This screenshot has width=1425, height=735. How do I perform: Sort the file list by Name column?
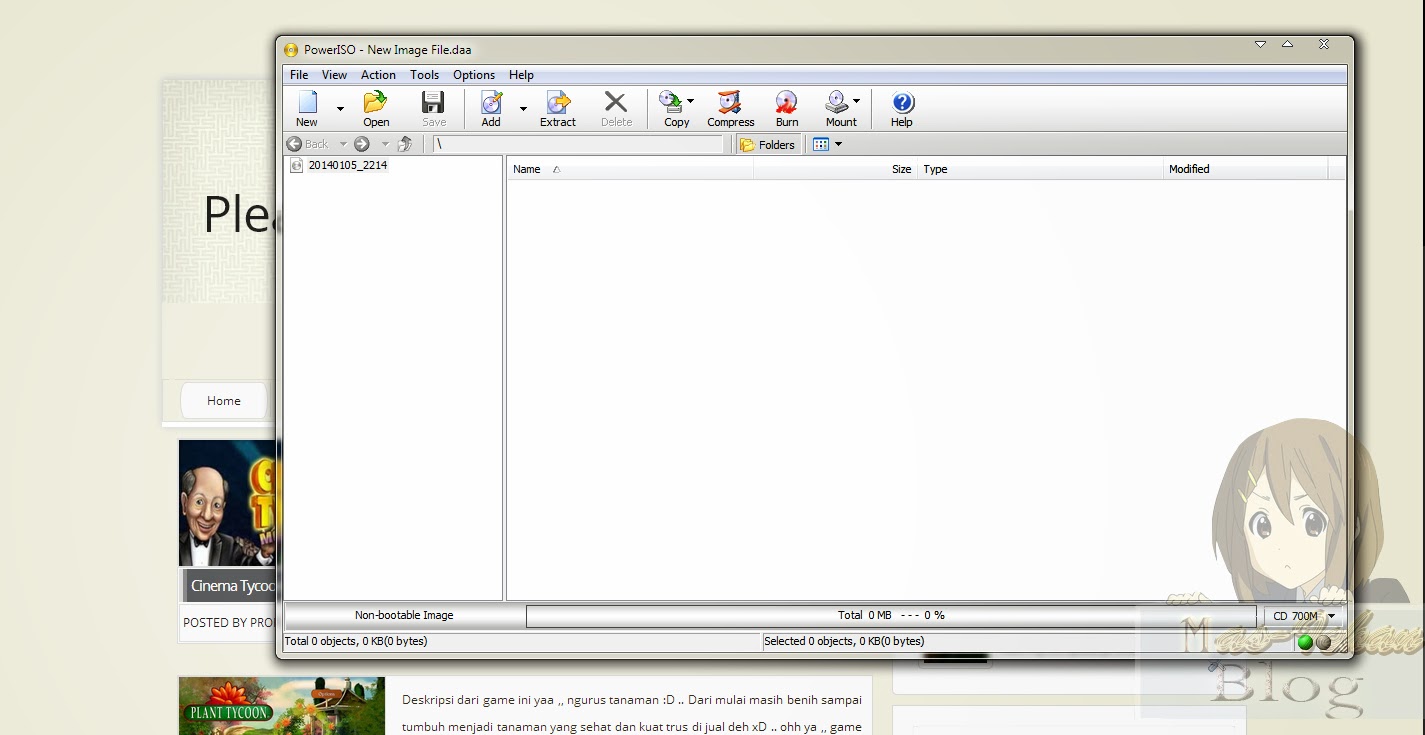pos(630,169)
